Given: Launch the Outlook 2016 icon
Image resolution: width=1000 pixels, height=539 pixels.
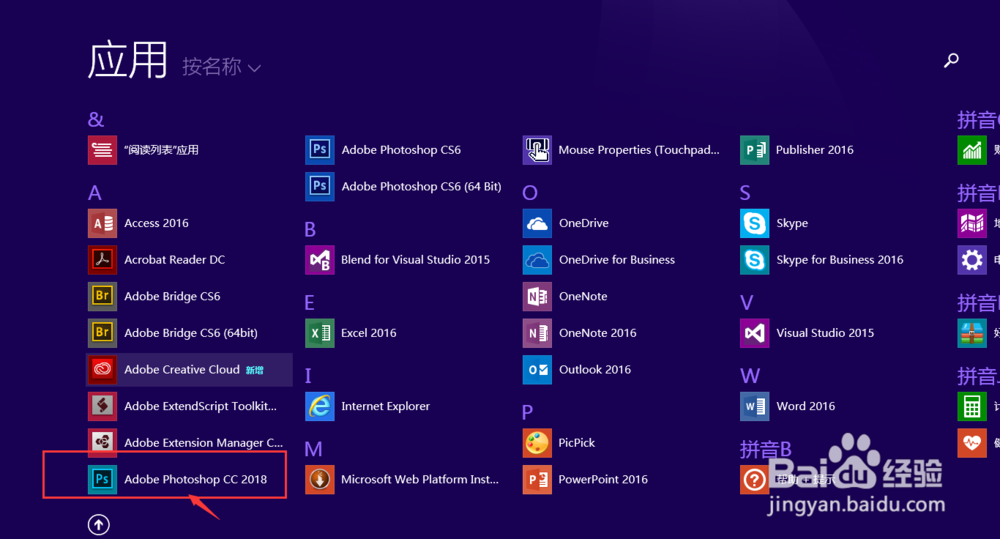Looking at the screenshot, I should pos(537,369).
